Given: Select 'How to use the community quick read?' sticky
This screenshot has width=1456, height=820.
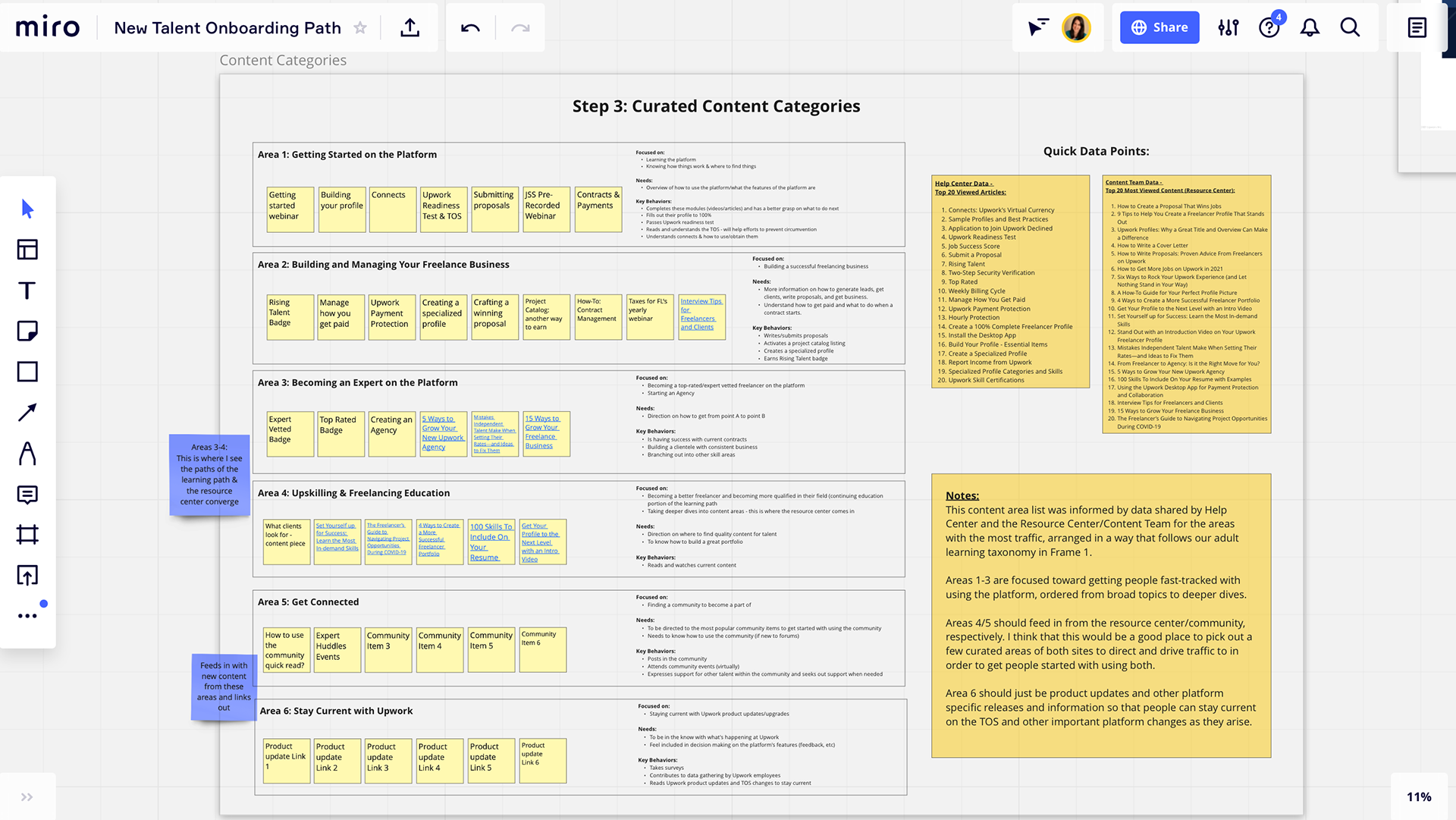Looking at the screenshot, I should coord(286,650).
